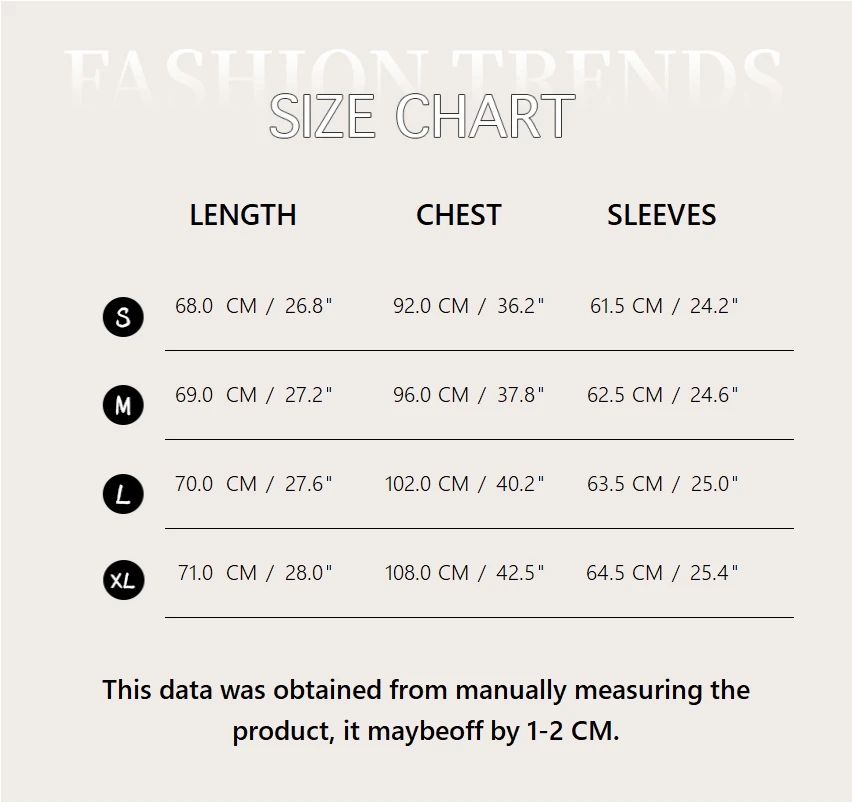Click the CHEST column header
Screen dimensions: 852x803
[458, 215]
